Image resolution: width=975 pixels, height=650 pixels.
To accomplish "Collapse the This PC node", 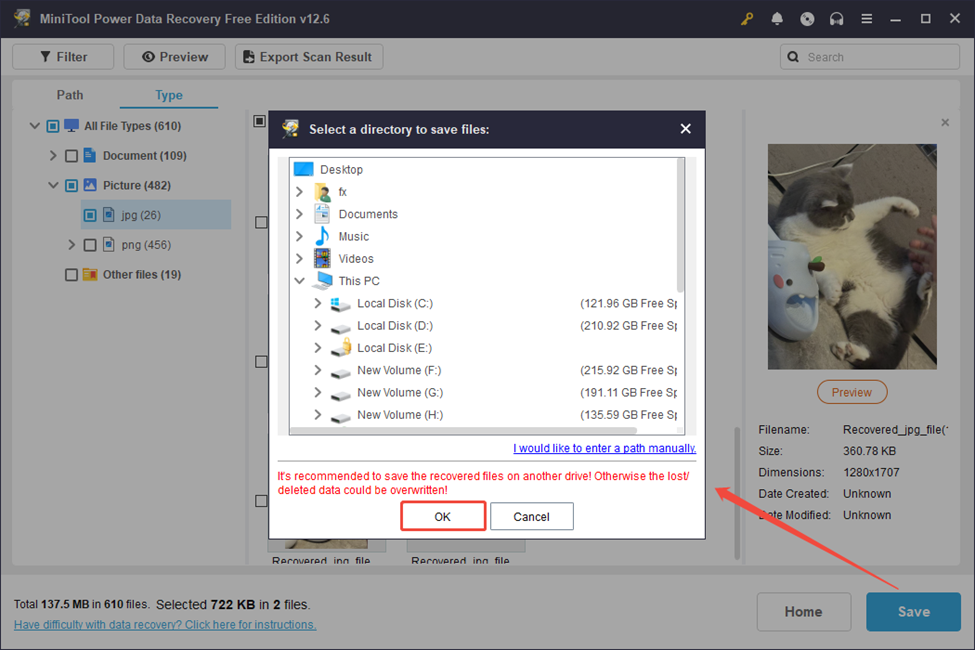I will coord(300,281).
